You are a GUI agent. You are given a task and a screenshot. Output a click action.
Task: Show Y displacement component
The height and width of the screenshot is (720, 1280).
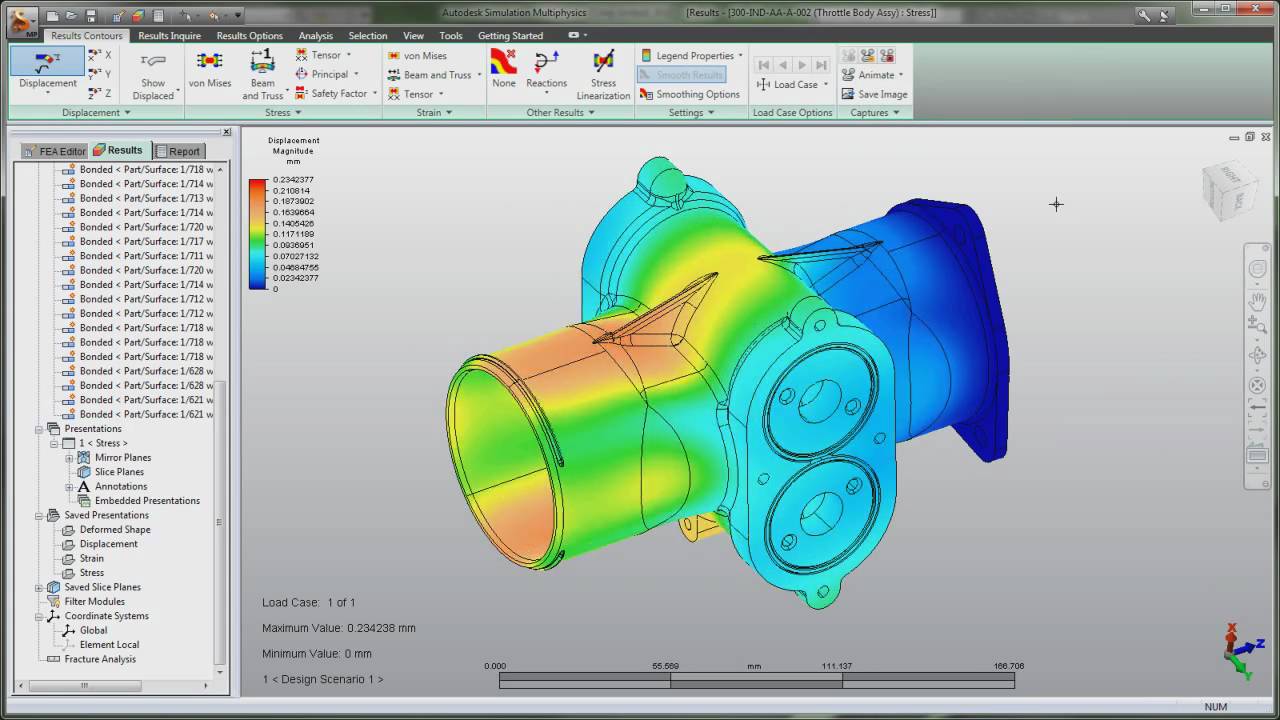pyautogui.click(x=100, y=74)
